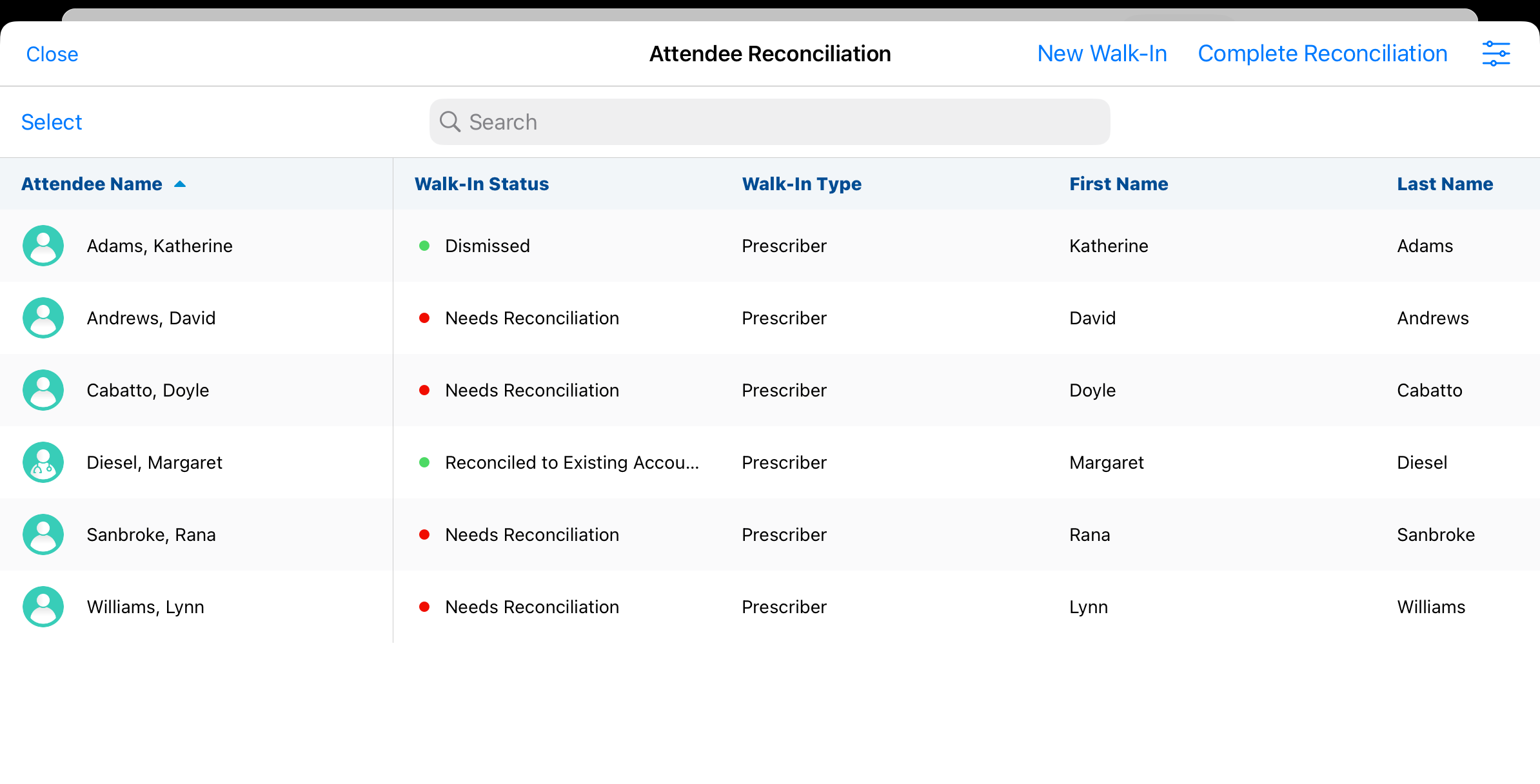Open the filter settings sliders icon
The height and width of the screenshot is (784, 1540).
tap(1496, 54)
